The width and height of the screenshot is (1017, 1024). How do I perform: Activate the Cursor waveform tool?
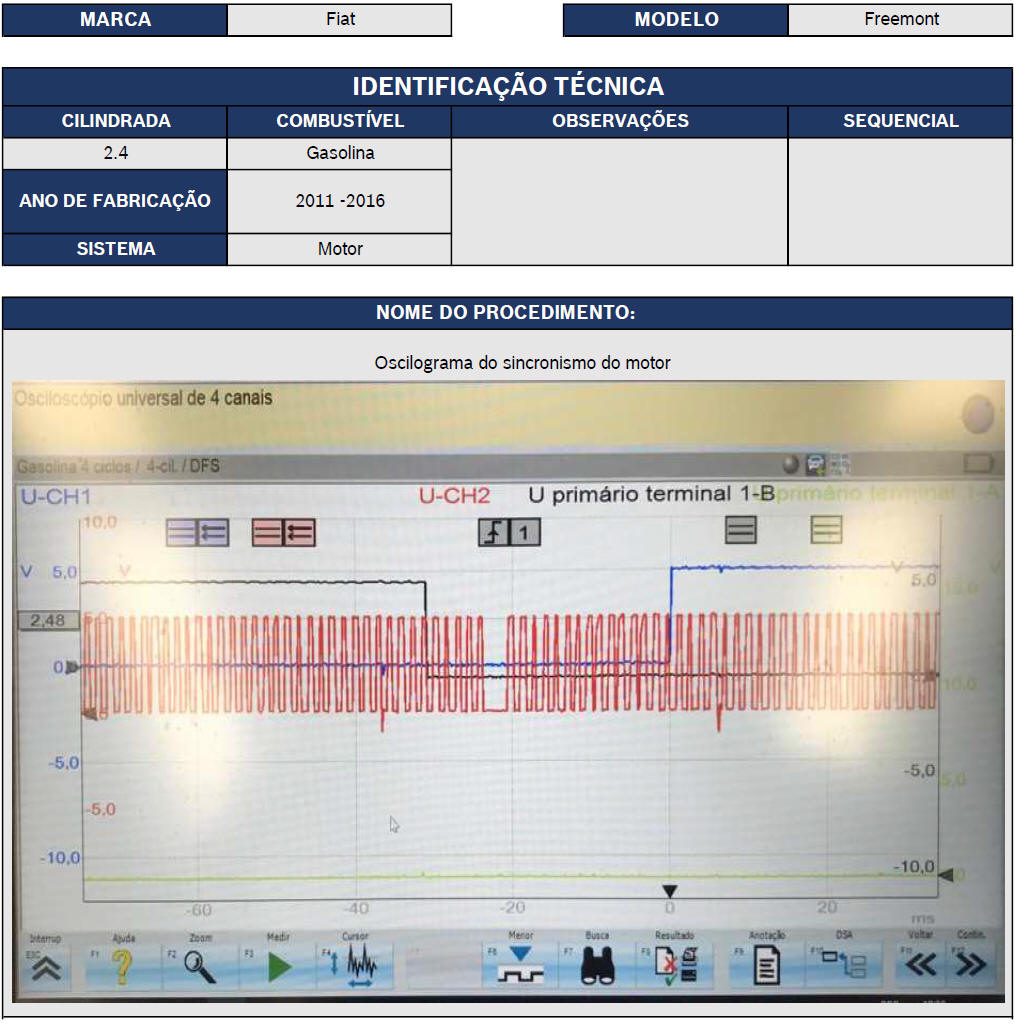[x=360, y=966]
